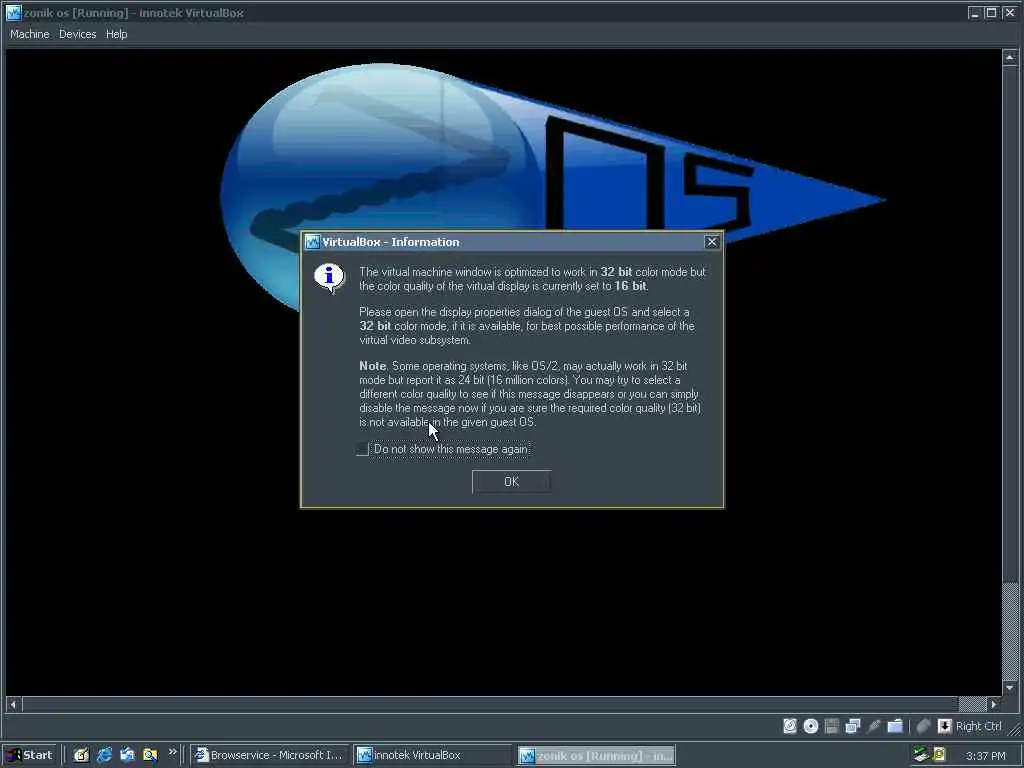Open the Start menu

click(30, 755)
